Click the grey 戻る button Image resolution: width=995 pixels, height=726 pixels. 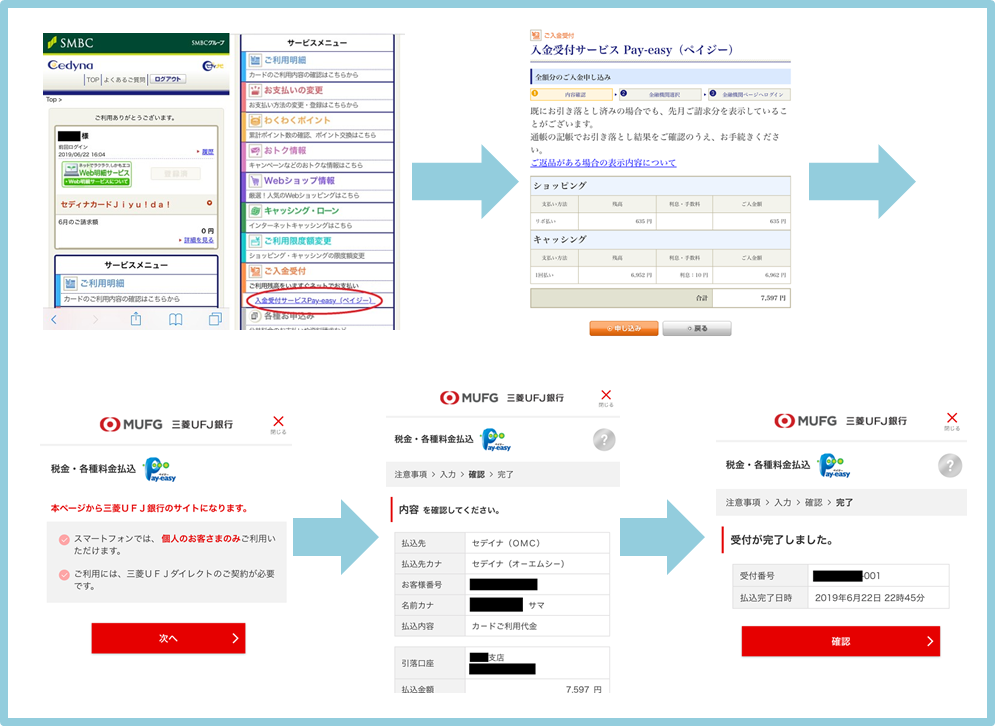[x=697, y=328]
